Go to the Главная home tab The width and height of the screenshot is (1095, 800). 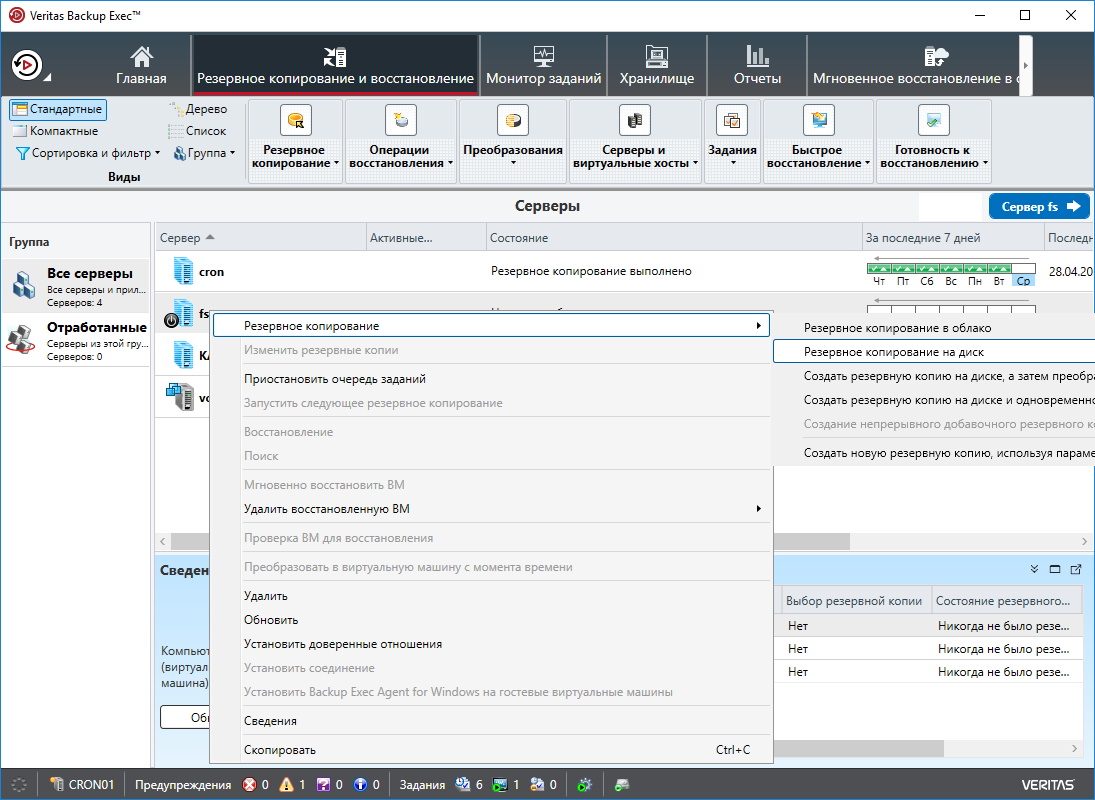tap(142, 66)
